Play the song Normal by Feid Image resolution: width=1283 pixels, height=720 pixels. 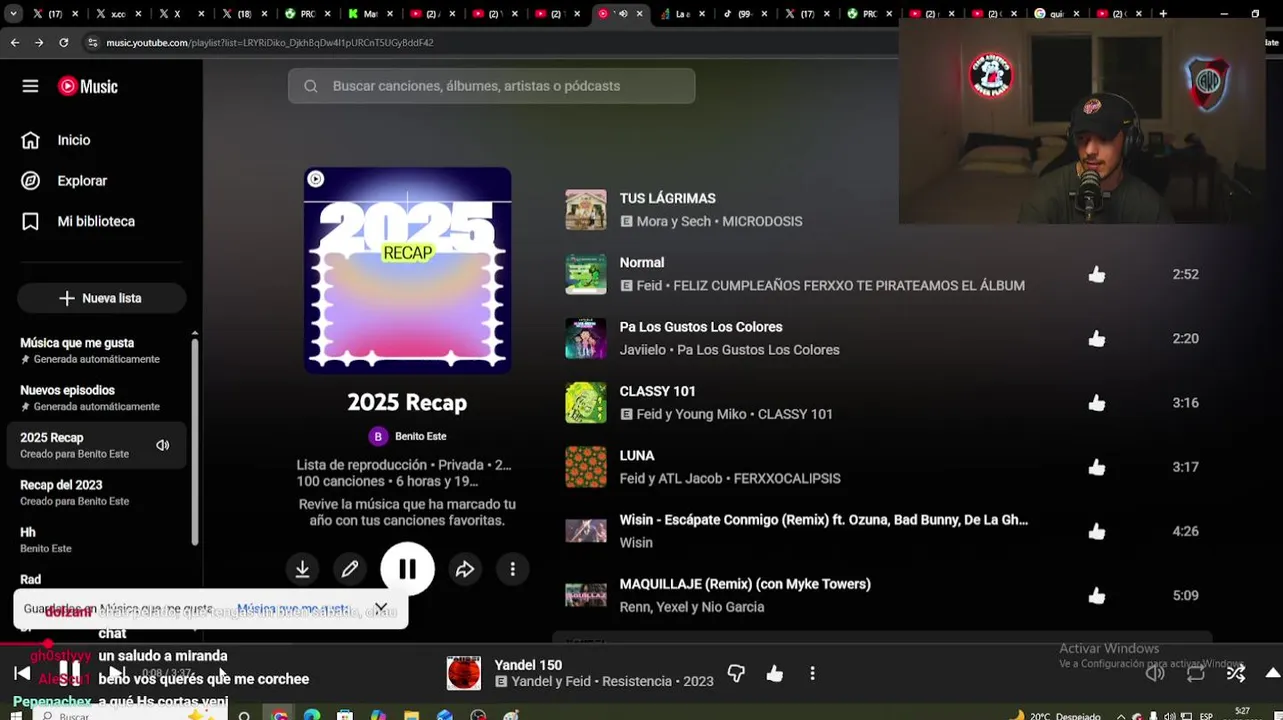[x=642, y=262]
